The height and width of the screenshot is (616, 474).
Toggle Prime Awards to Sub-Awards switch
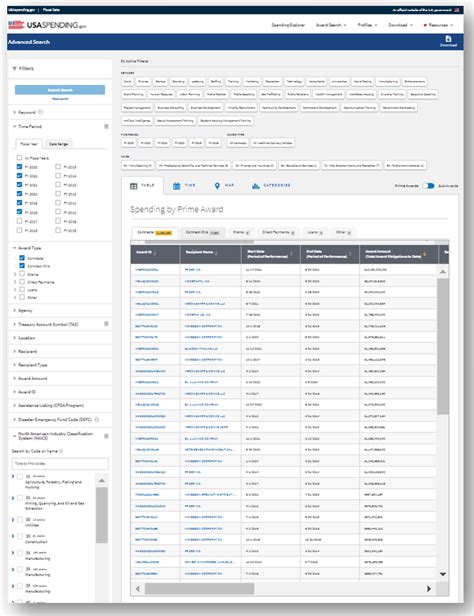click(x=428, y=186)
